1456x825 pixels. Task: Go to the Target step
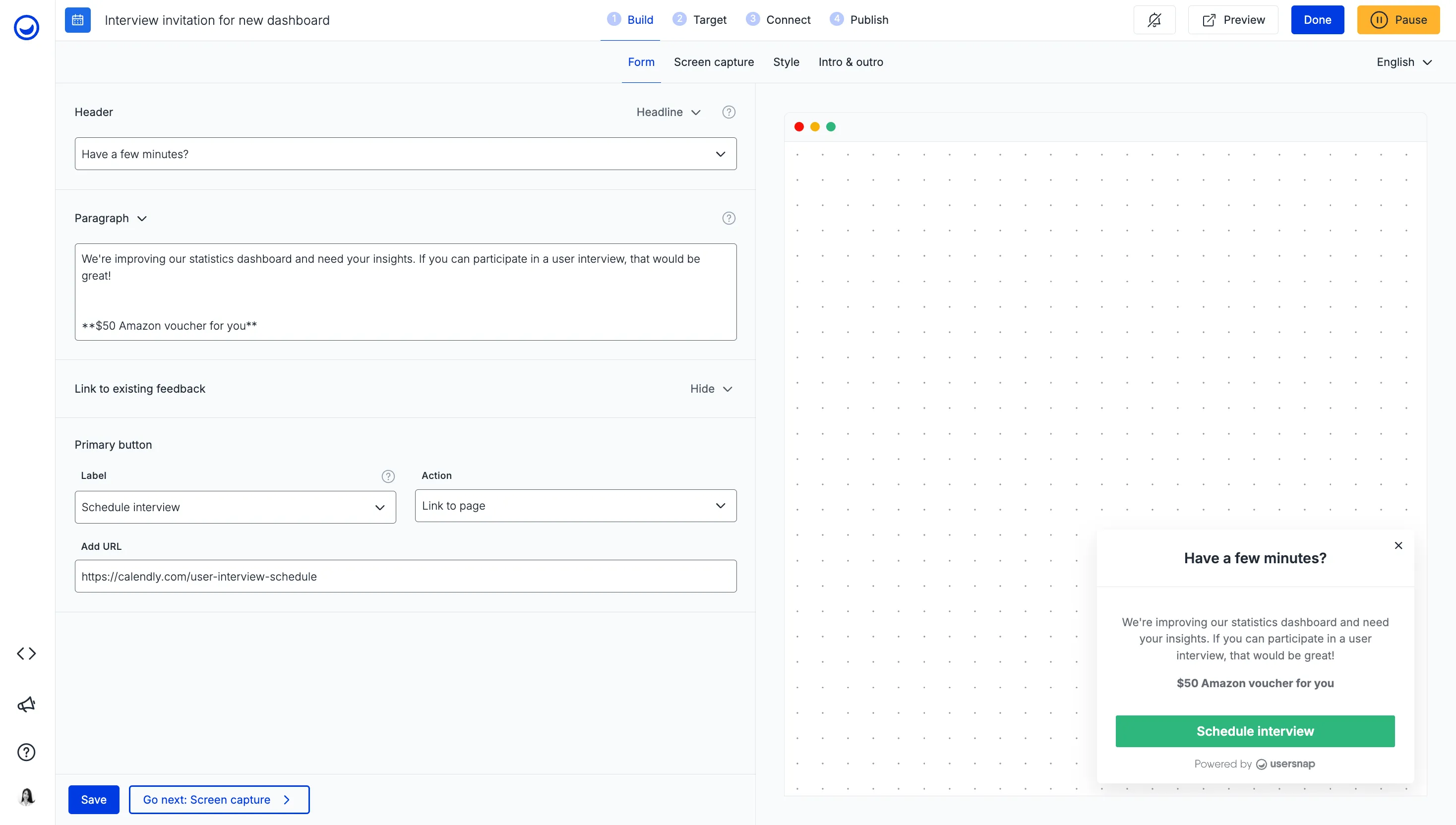700,20
